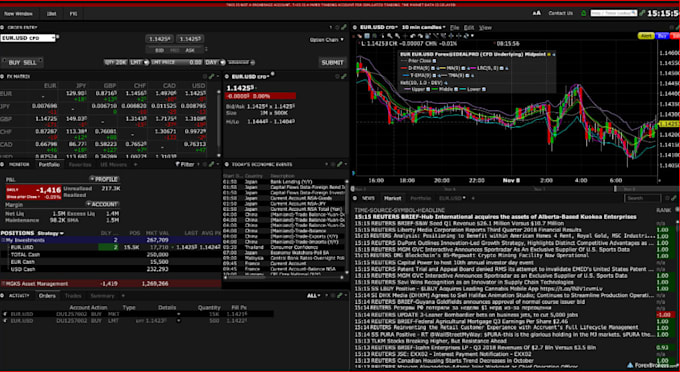Viewport: 680px width, 372px height.
Task: Click the New Window button
Action: point(18,13)
